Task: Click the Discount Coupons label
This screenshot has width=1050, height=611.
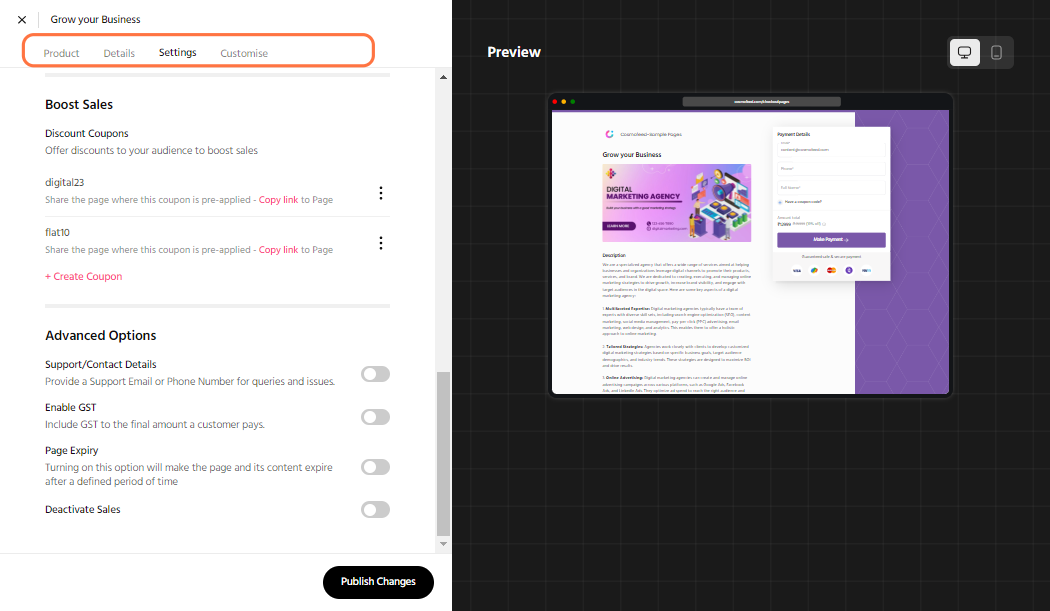Action: (x=86, y=133)
